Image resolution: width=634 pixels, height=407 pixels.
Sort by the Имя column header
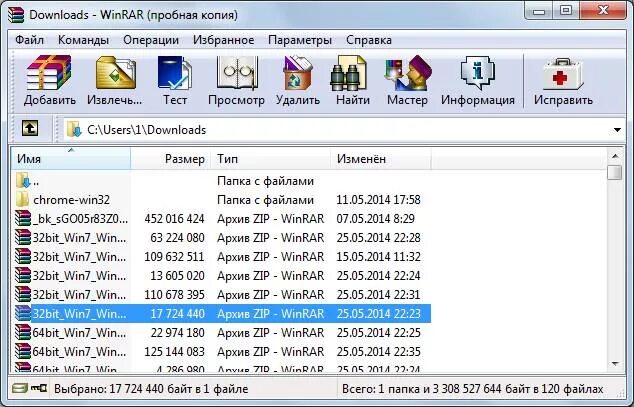[x=71, y=158]
